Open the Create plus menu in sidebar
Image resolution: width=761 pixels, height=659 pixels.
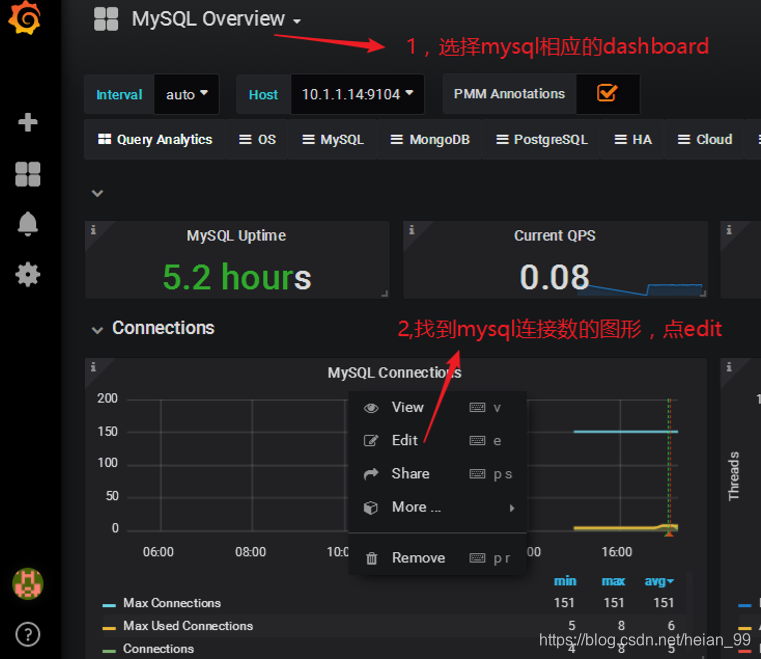tap(28, 122)
